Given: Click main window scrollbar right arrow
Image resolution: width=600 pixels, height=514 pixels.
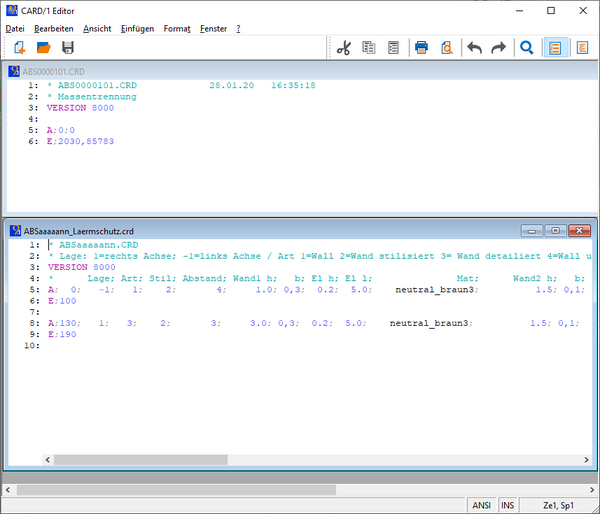Looking at the screenshot, I should [592, 490].
